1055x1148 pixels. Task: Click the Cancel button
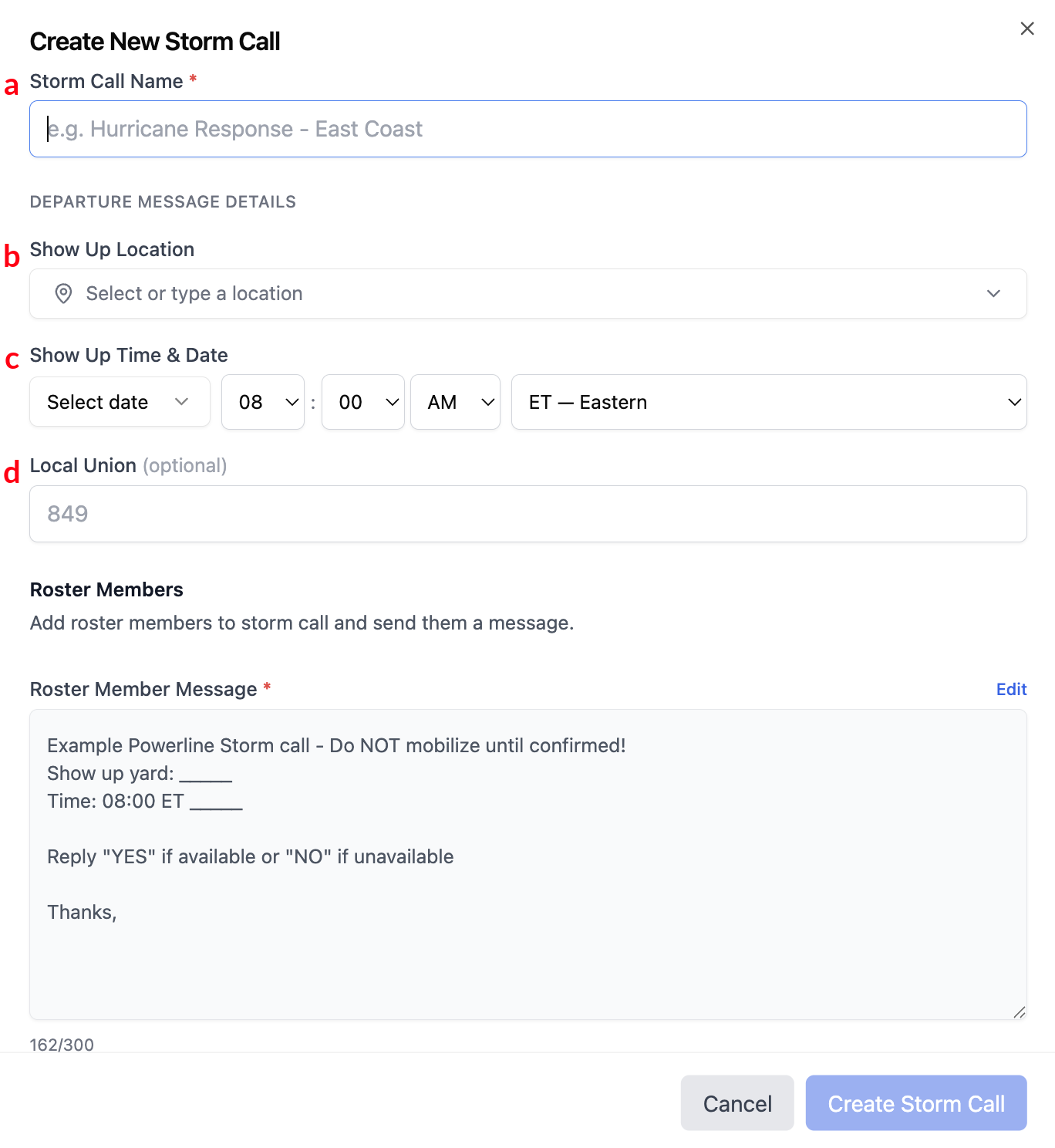pyautogui.click(x=737, y=1103)
